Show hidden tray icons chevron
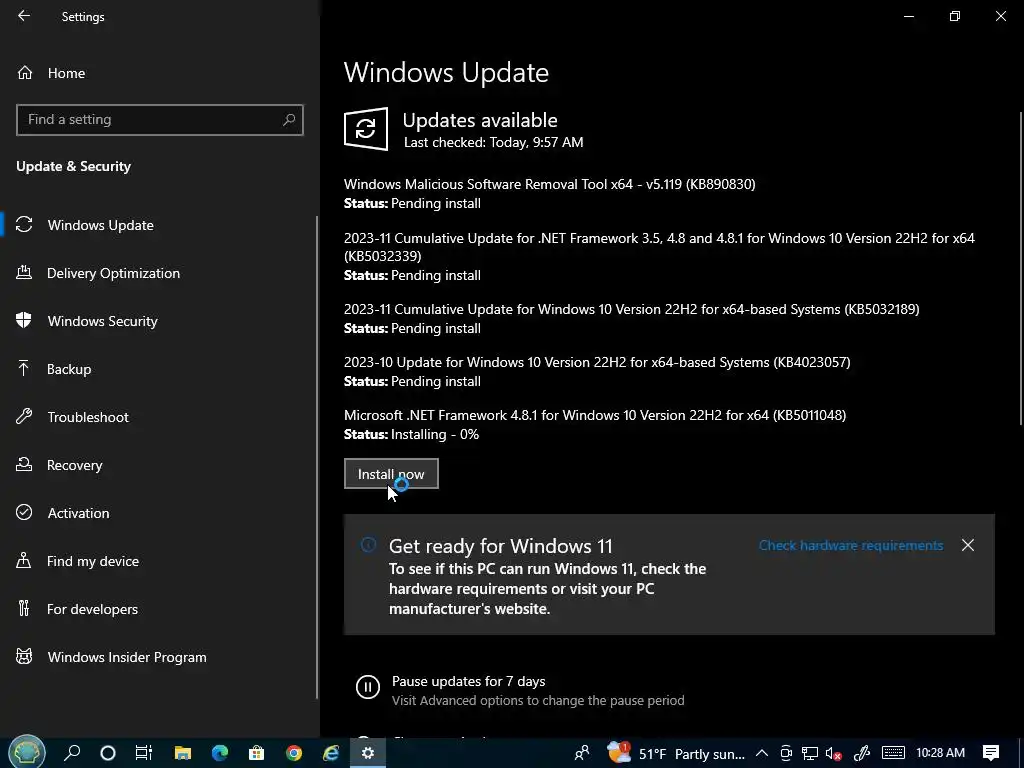 pos(761,753)
